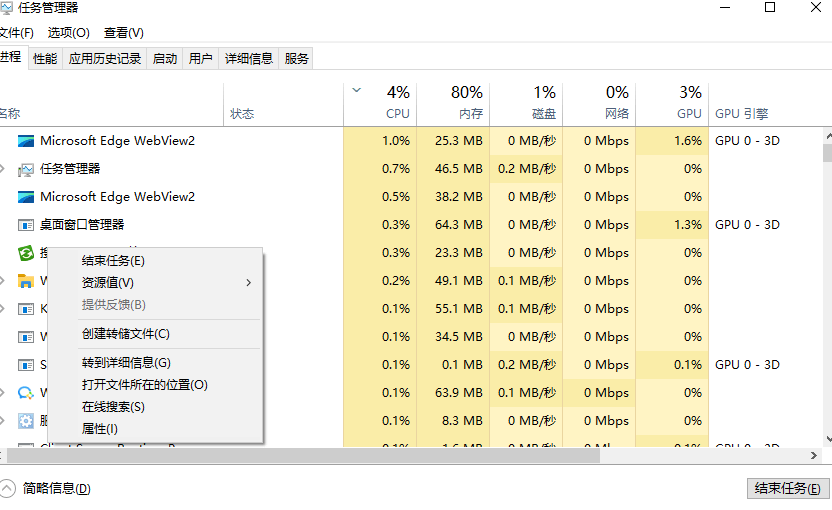Switch to the 应用历史记录 tab

point(105,58)
